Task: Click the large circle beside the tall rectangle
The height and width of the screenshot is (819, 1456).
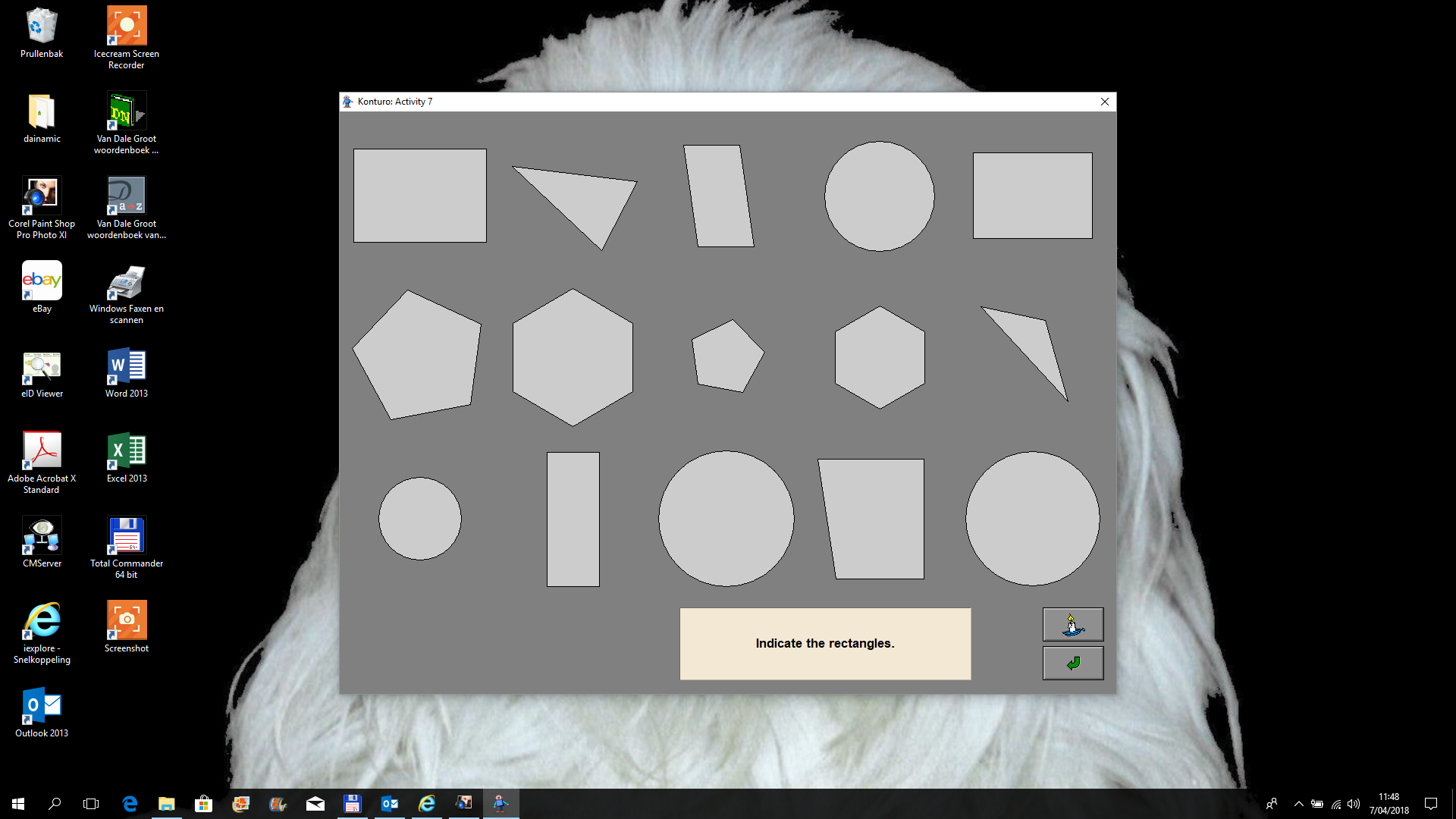Action: pos(726,519)
